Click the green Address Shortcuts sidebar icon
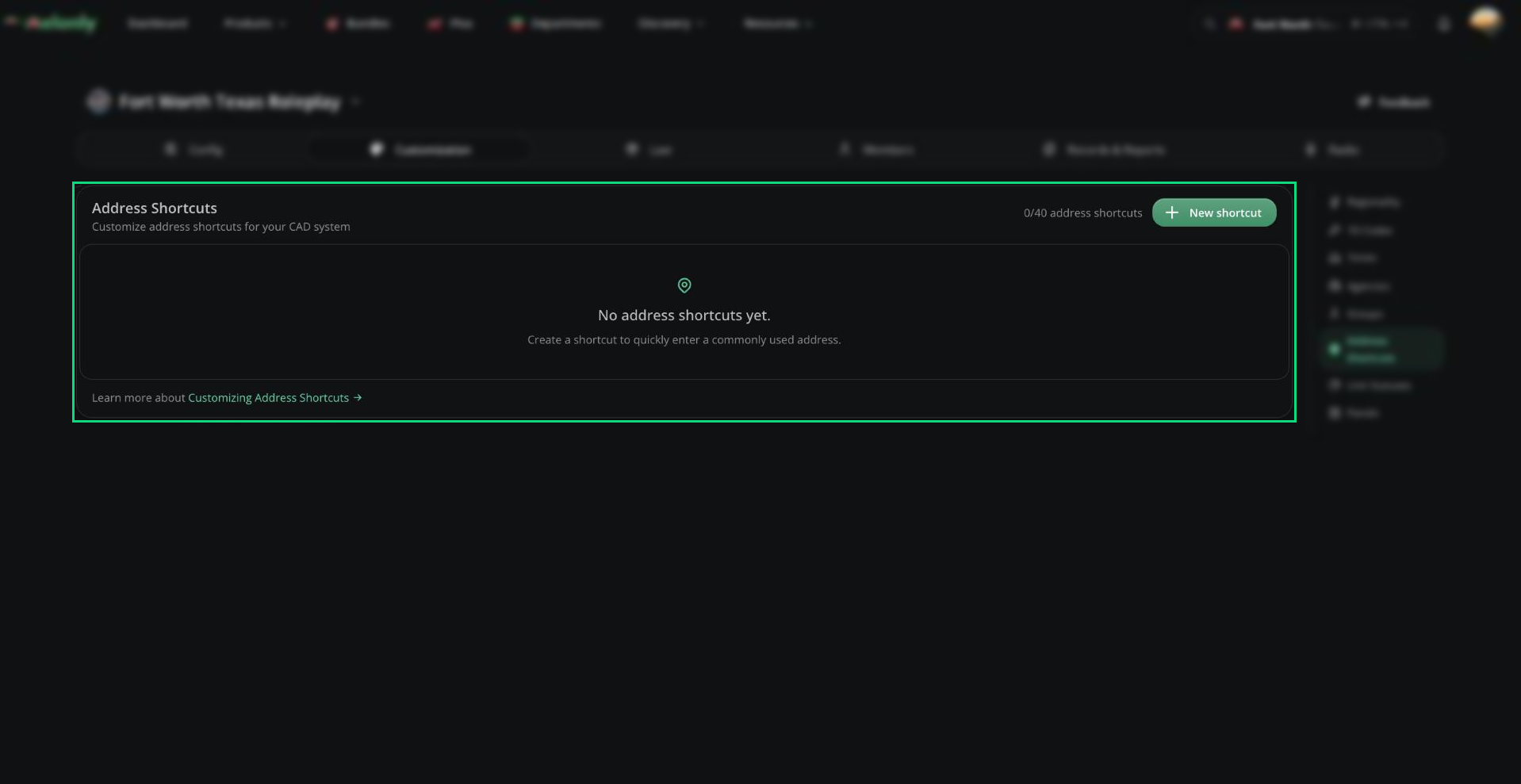The width and height of the screenshot is (1521, 784). 1334,349
